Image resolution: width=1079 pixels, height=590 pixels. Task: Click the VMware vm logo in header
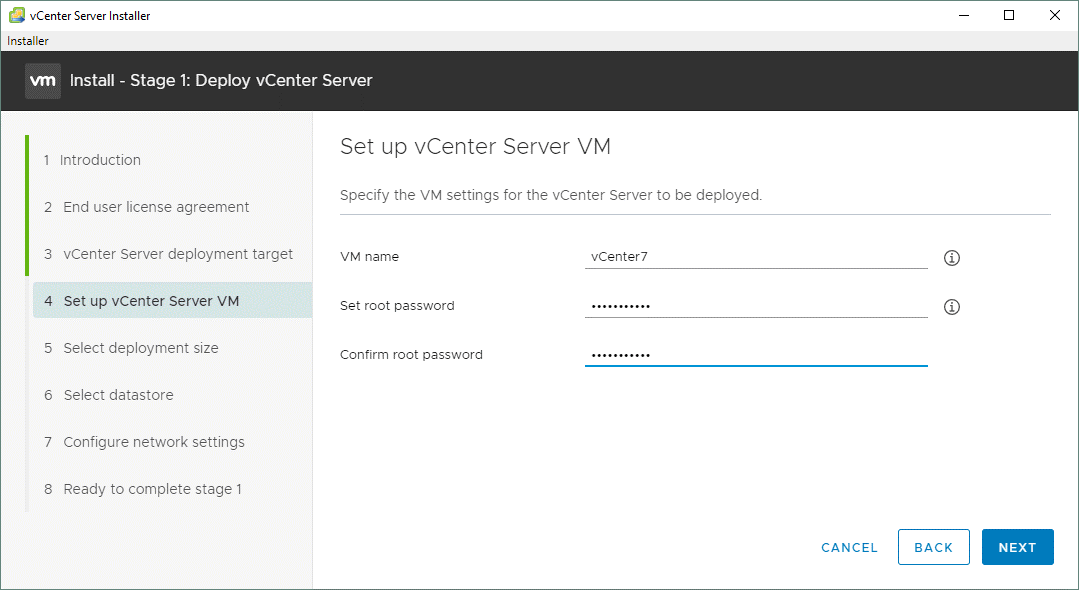tap(43, 81)
